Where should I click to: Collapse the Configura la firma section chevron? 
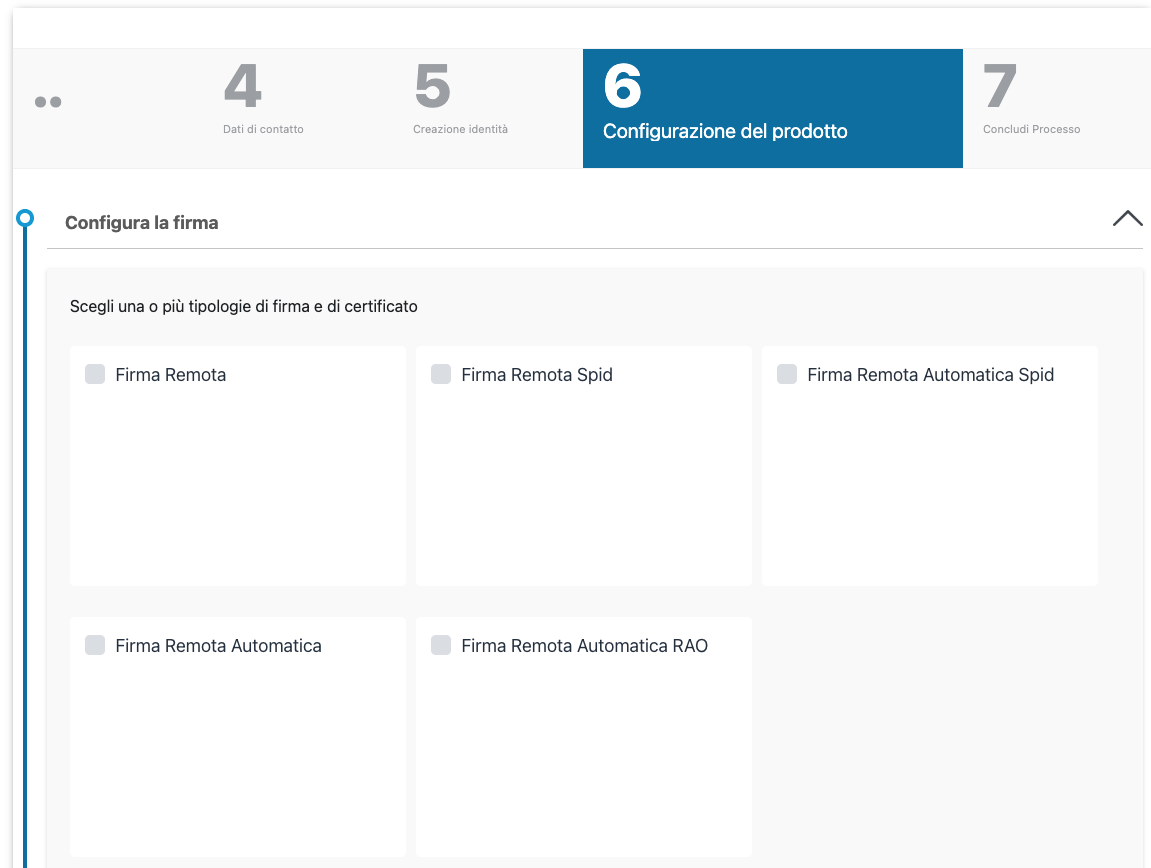pyautogui.click(x=1127, y=219)
